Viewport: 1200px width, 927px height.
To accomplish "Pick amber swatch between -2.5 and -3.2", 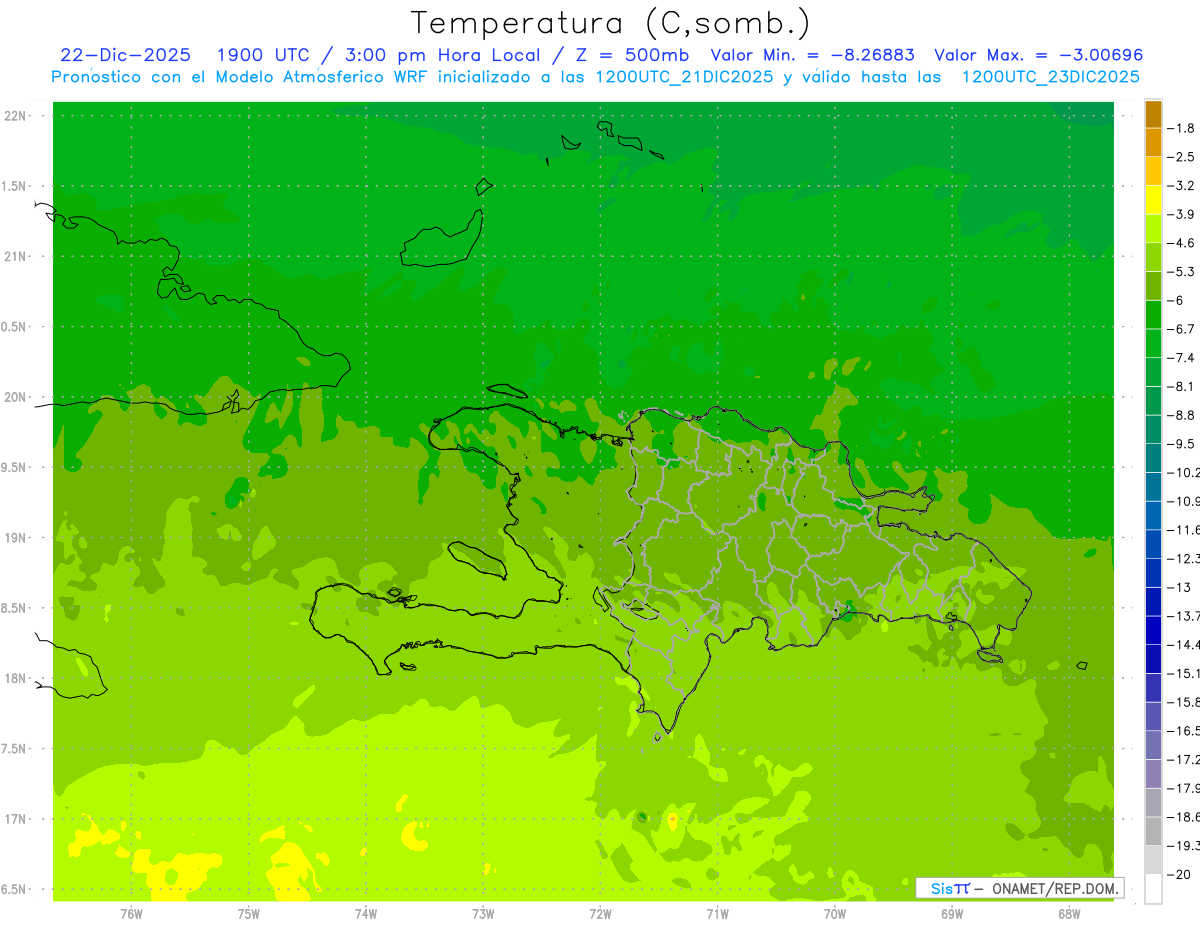I will [1153, 171].
